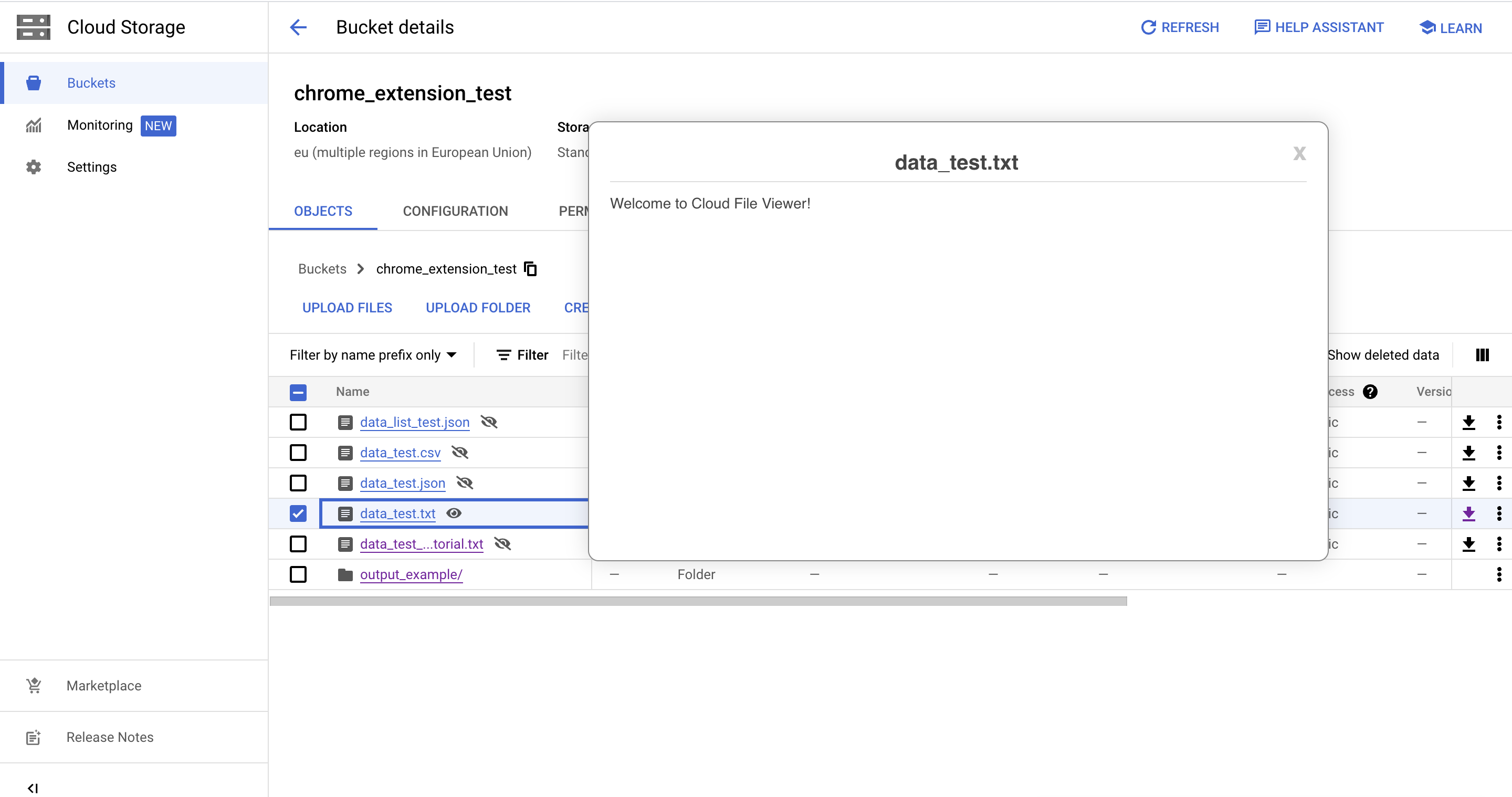The width and height of the screenshot is (1512, 797).
Task: Check the data_test.json row checkbox
Action: coord(298,483)
